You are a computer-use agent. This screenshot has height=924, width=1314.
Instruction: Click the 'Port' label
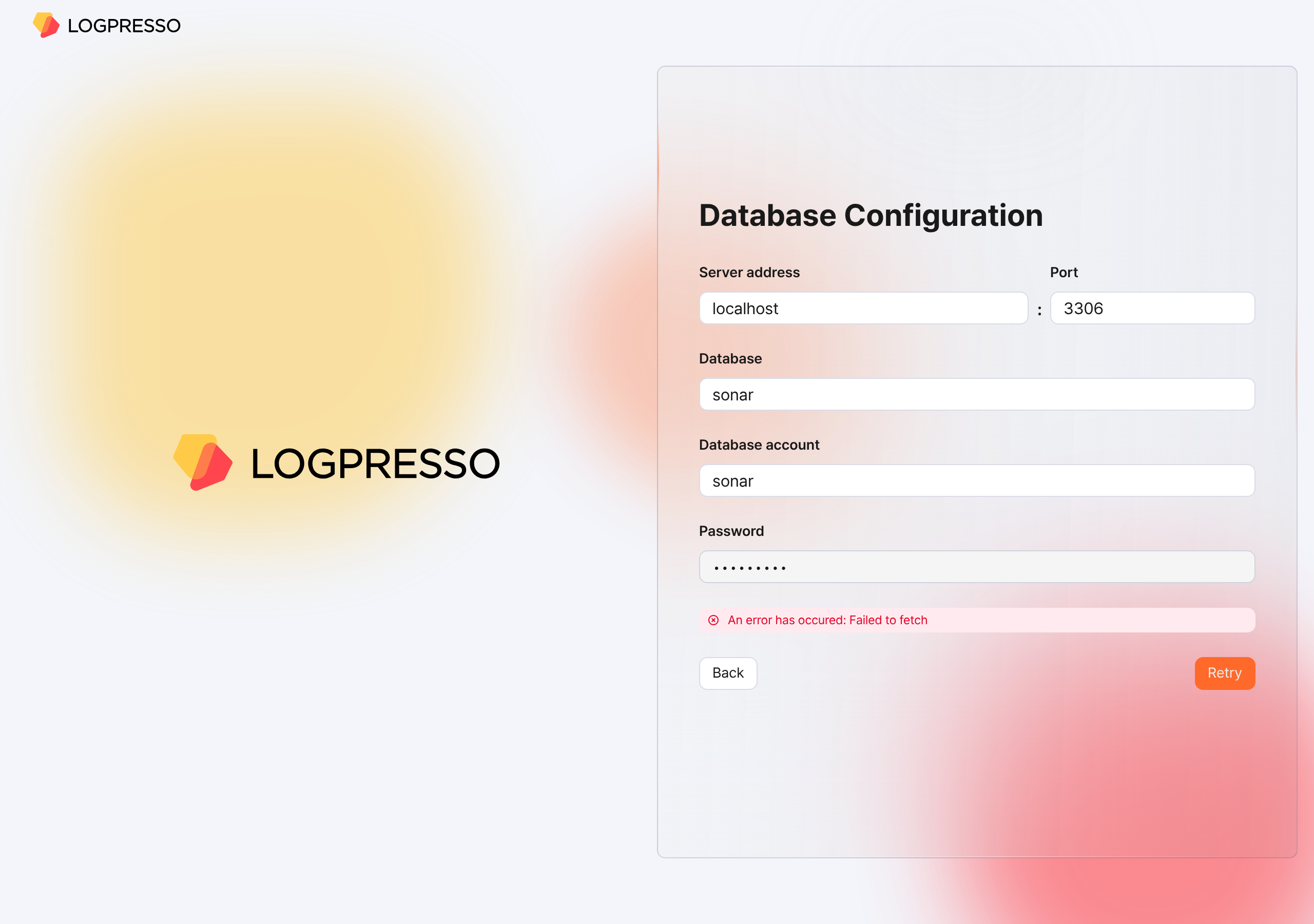1064,273
